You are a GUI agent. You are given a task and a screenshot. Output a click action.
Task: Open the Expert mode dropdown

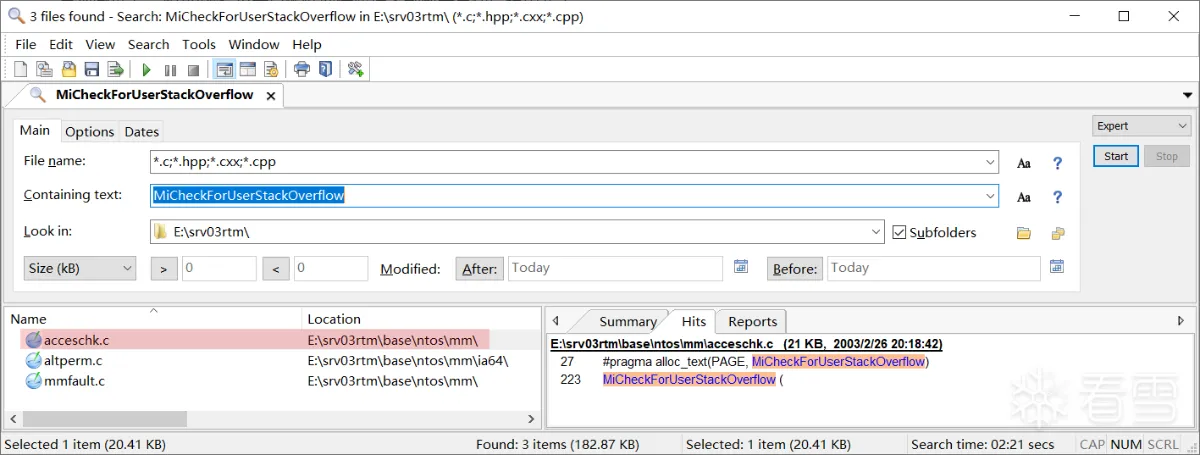pos(1141,126)
